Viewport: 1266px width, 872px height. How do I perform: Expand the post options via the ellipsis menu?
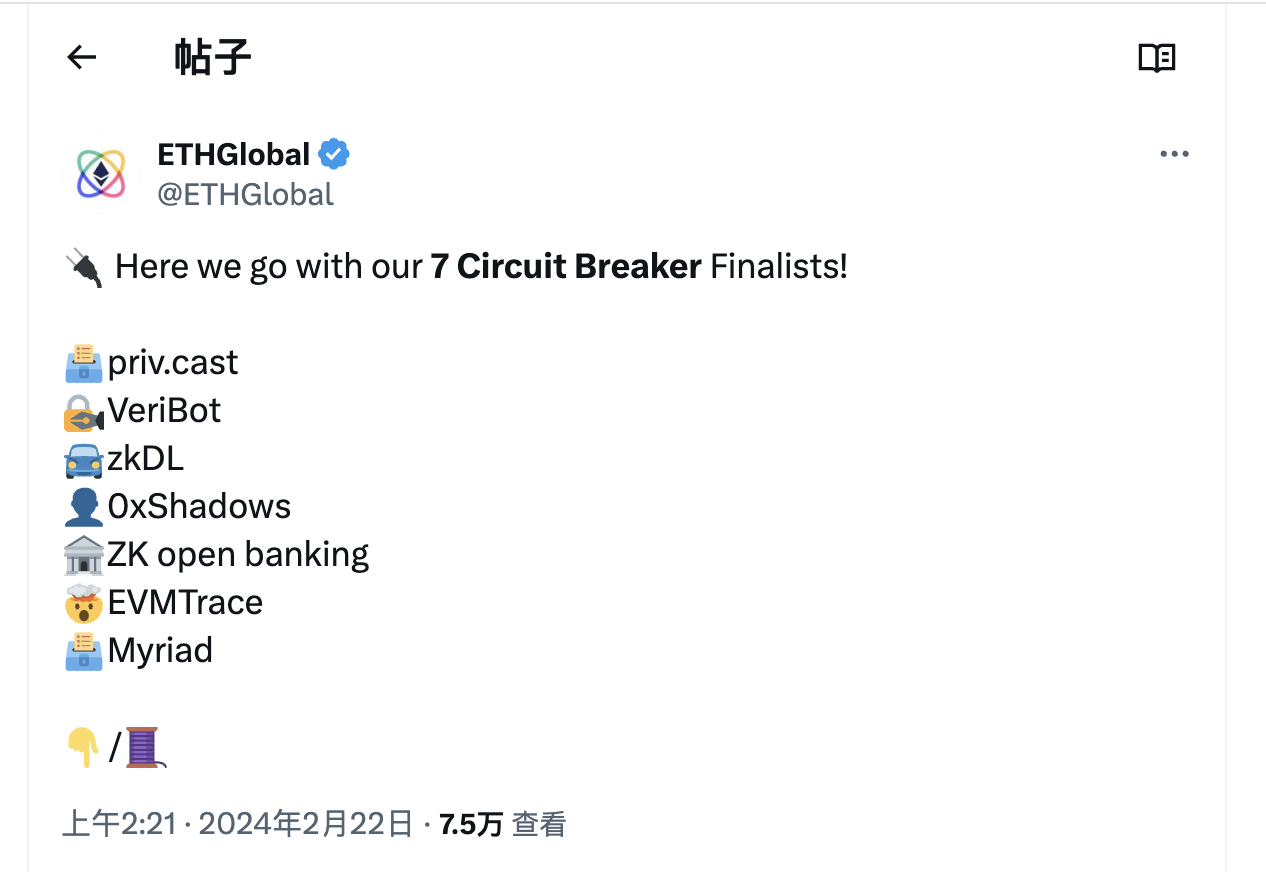point(1174,153)
